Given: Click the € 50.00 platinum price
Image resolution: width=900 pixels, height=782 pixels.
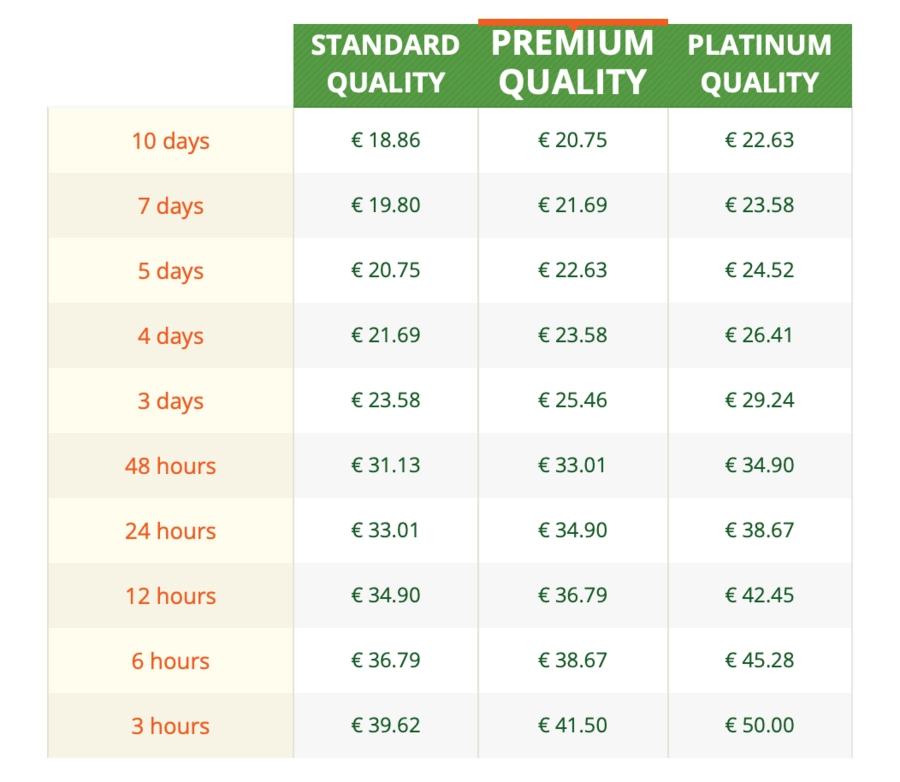Looking at the screenshot, I should (x=759, y=725).
